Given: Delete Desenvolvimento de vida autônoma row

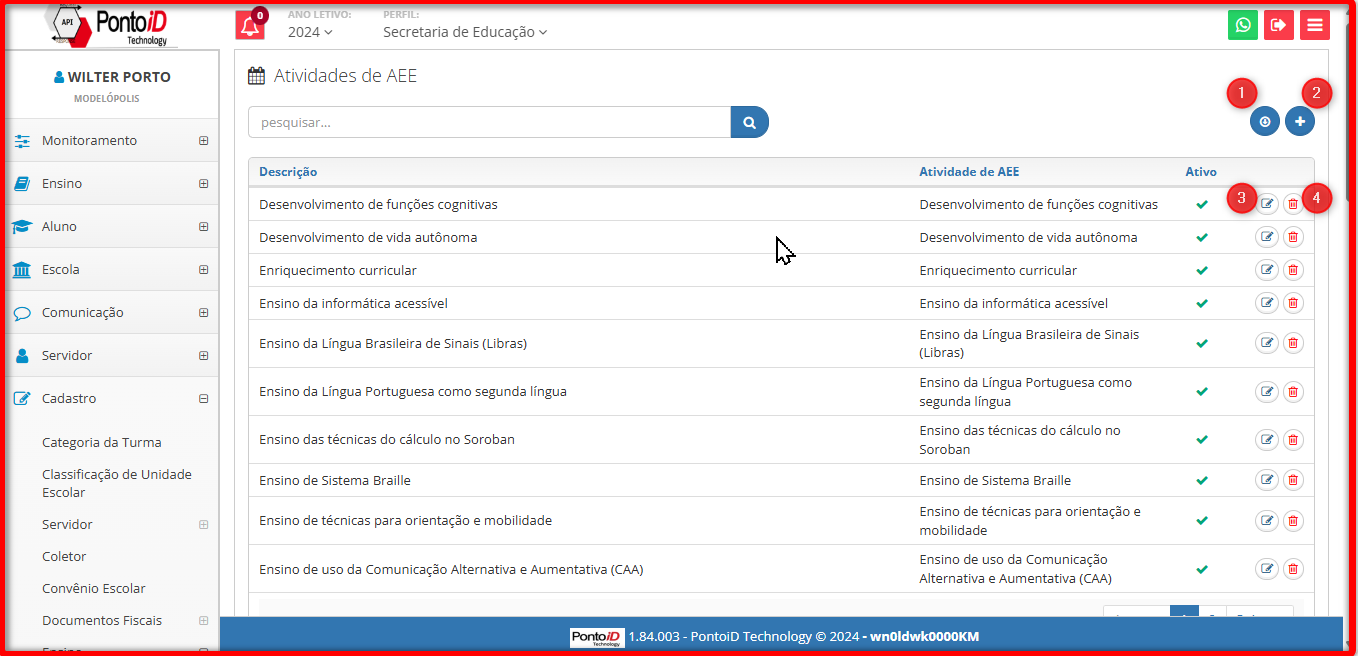Looking at the screenshot, I should point(1293,237).
